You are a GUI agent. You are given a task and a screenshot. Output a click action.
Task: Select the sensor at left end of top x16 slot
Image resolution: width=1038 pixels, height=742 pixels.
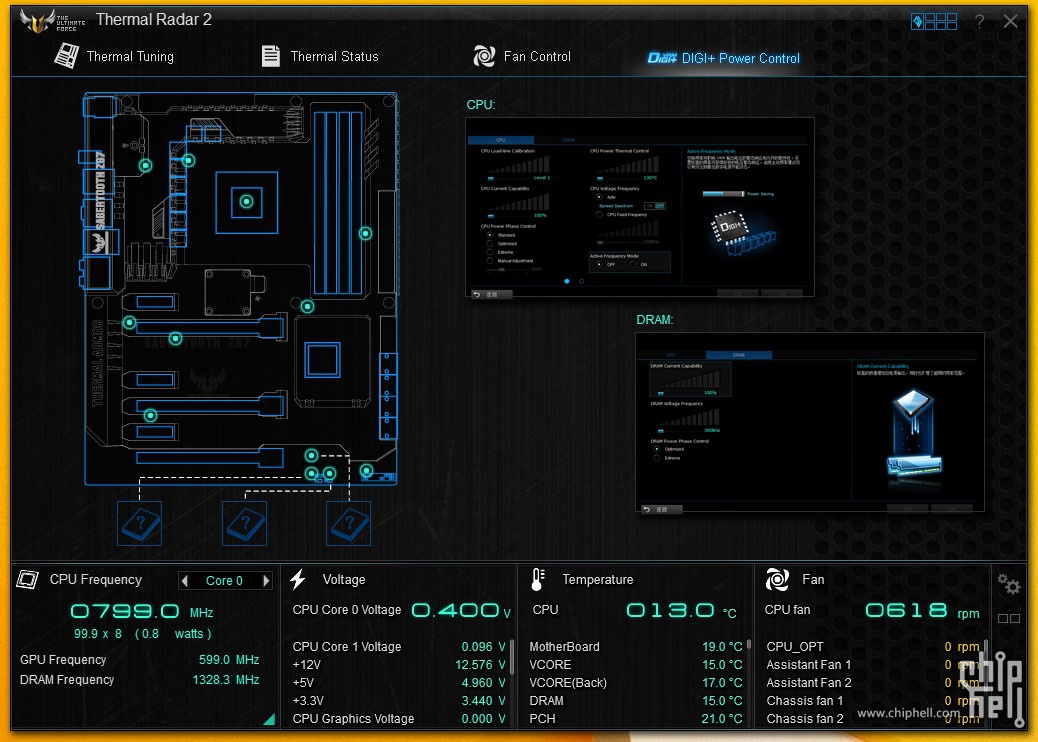130,323
